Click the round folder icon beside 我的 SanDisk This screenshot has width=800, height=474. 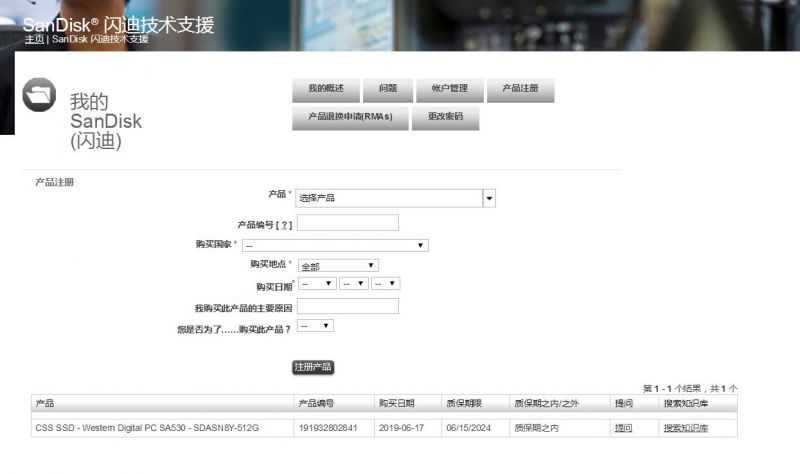pos(42,94)
